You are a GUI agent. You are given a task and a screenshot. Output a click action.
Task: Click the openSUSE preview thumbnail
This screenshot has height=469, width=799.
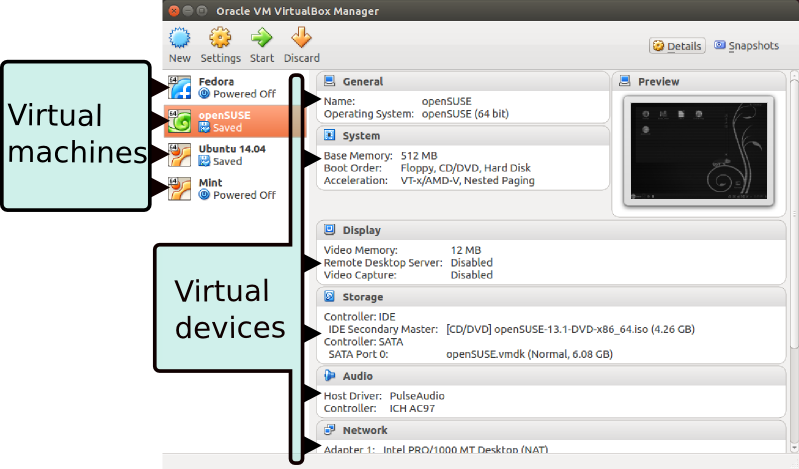point(699,151)
